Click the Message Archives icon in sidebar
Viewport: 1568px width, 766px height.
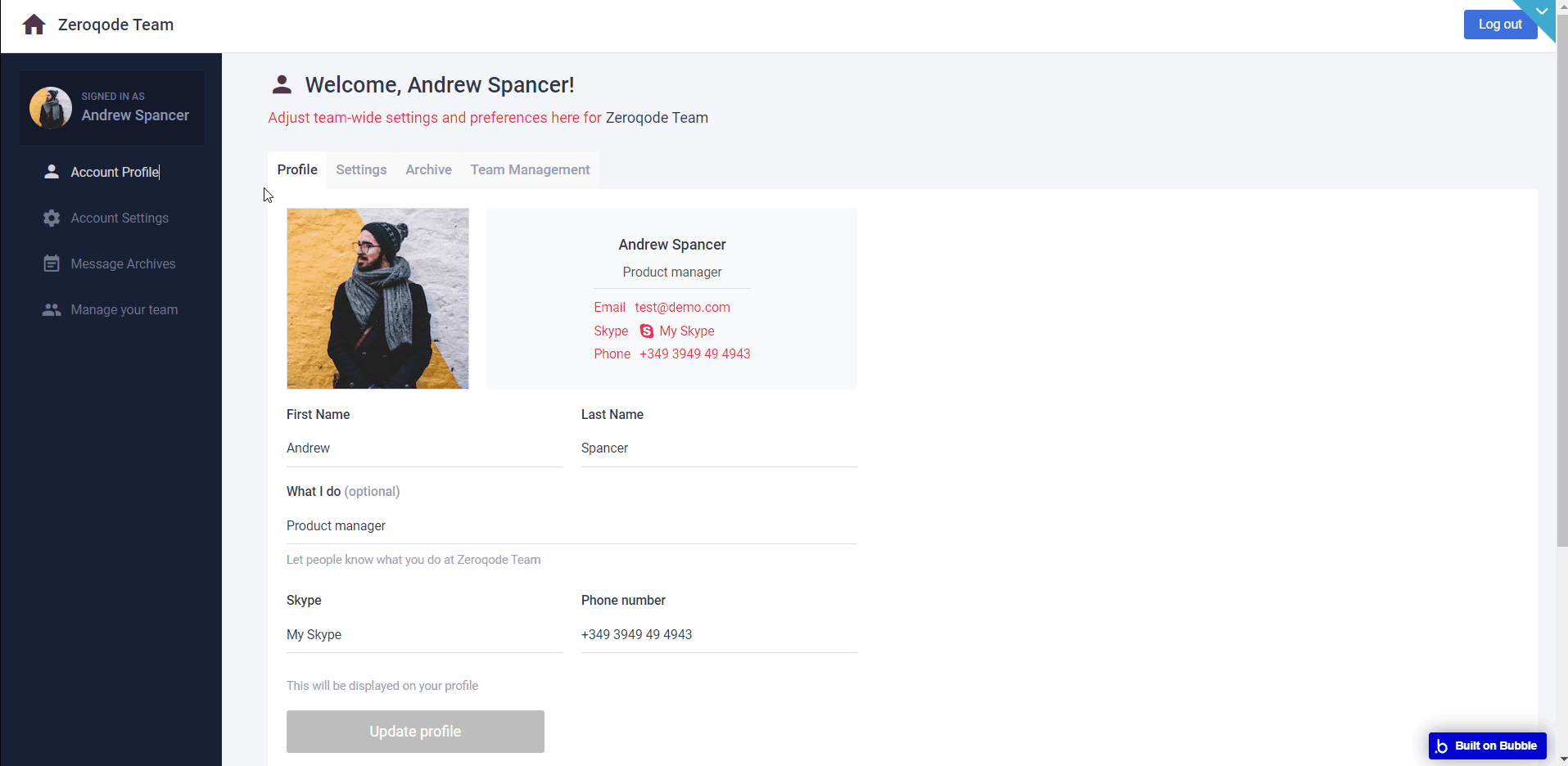[52, 264]
